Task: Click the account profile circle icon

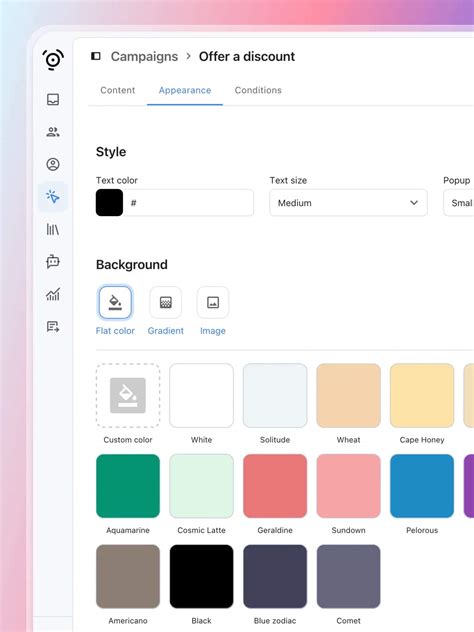Action: (53, 164)
